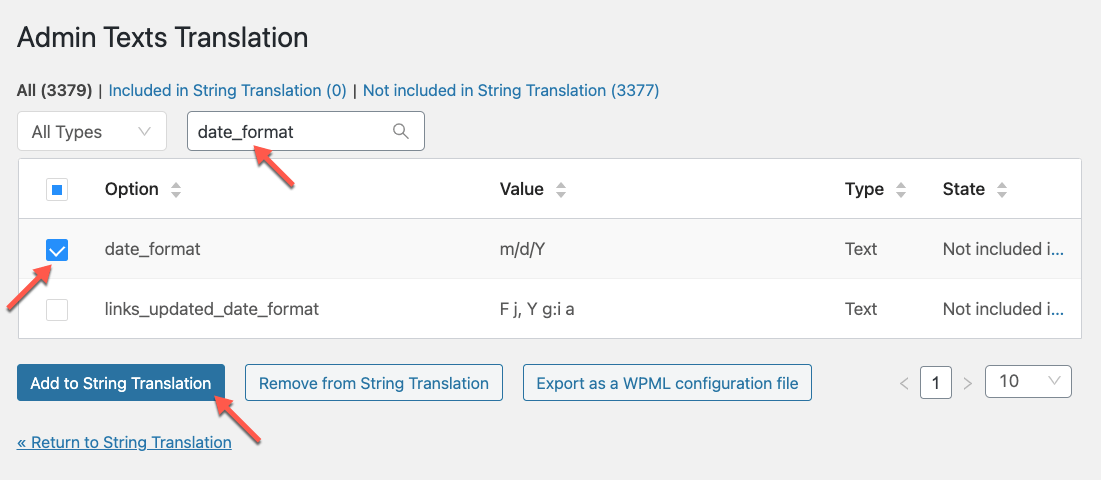
Task: Export as a WPML configuration file
Action: [667, 383]
